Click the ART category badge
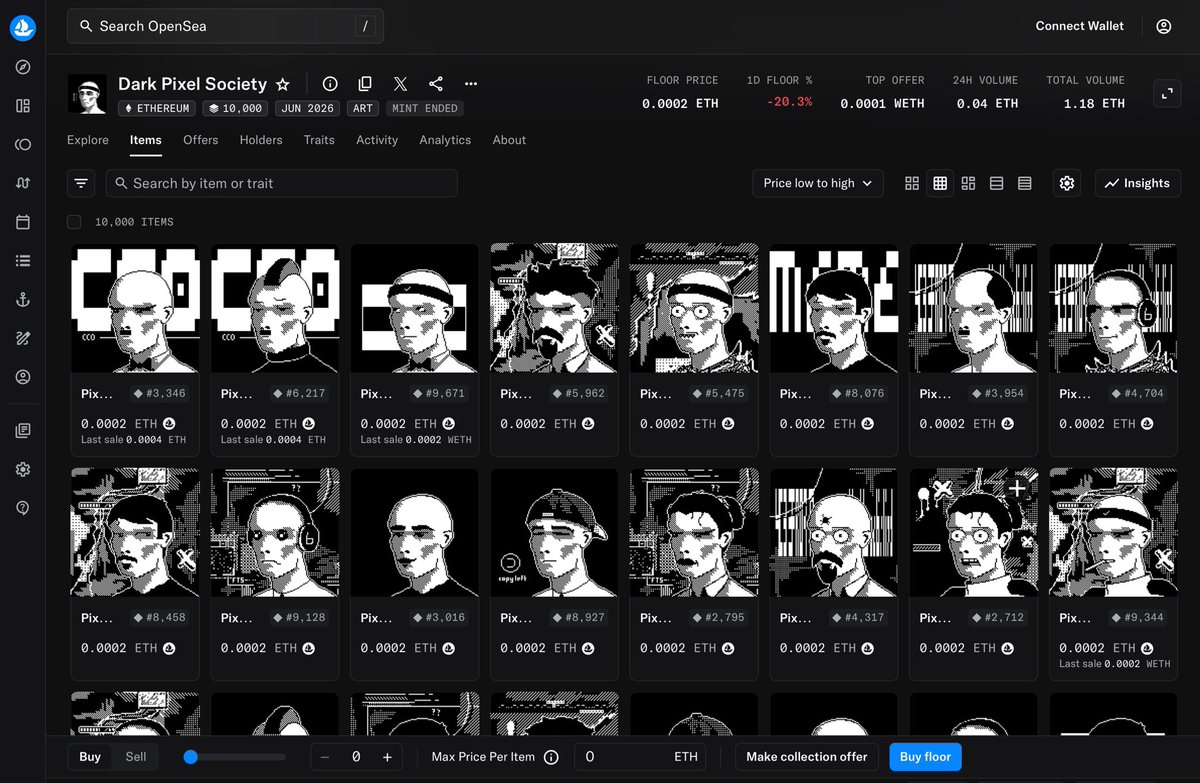Viewport: 1200px width, 783px height. 361,108
